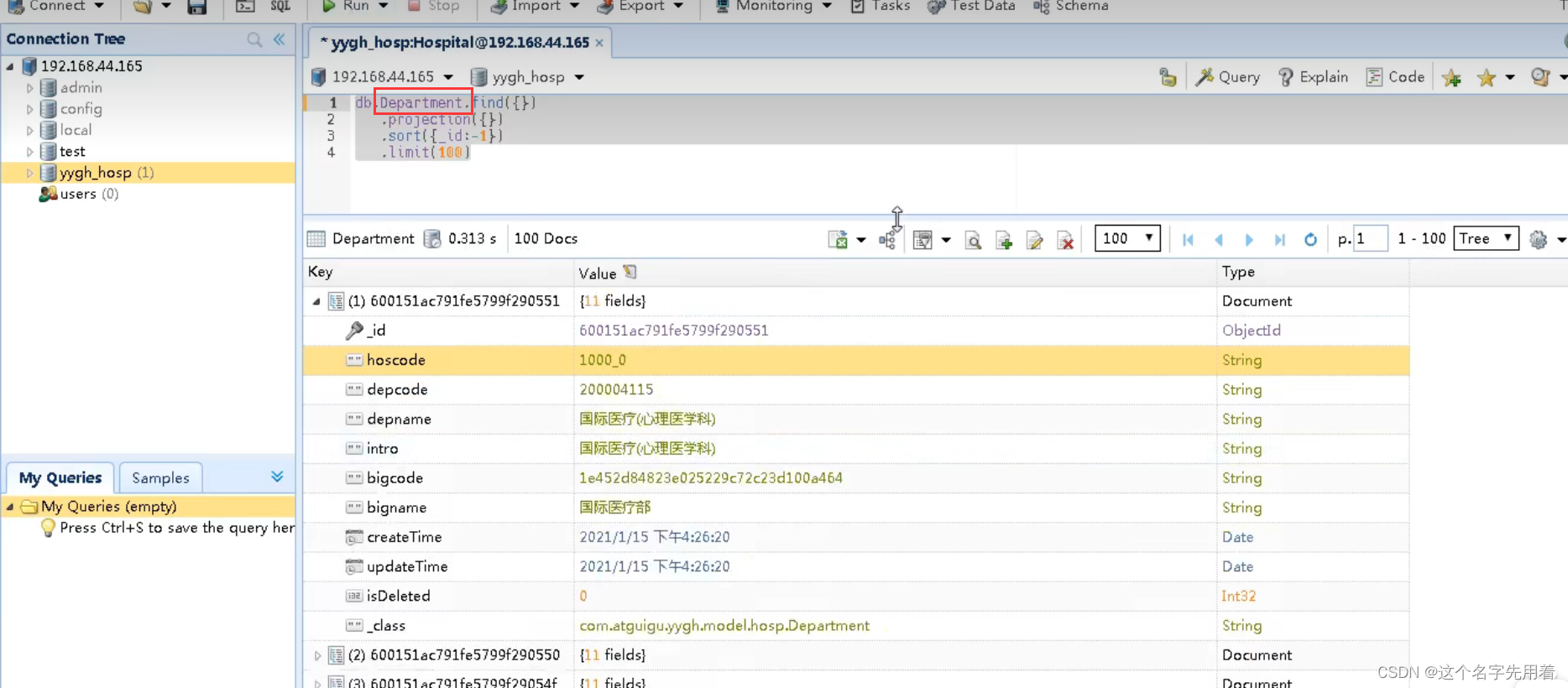Click the add-to-favorites star icon
The image size is (1568, 688).
click(x=1451, y=78)
